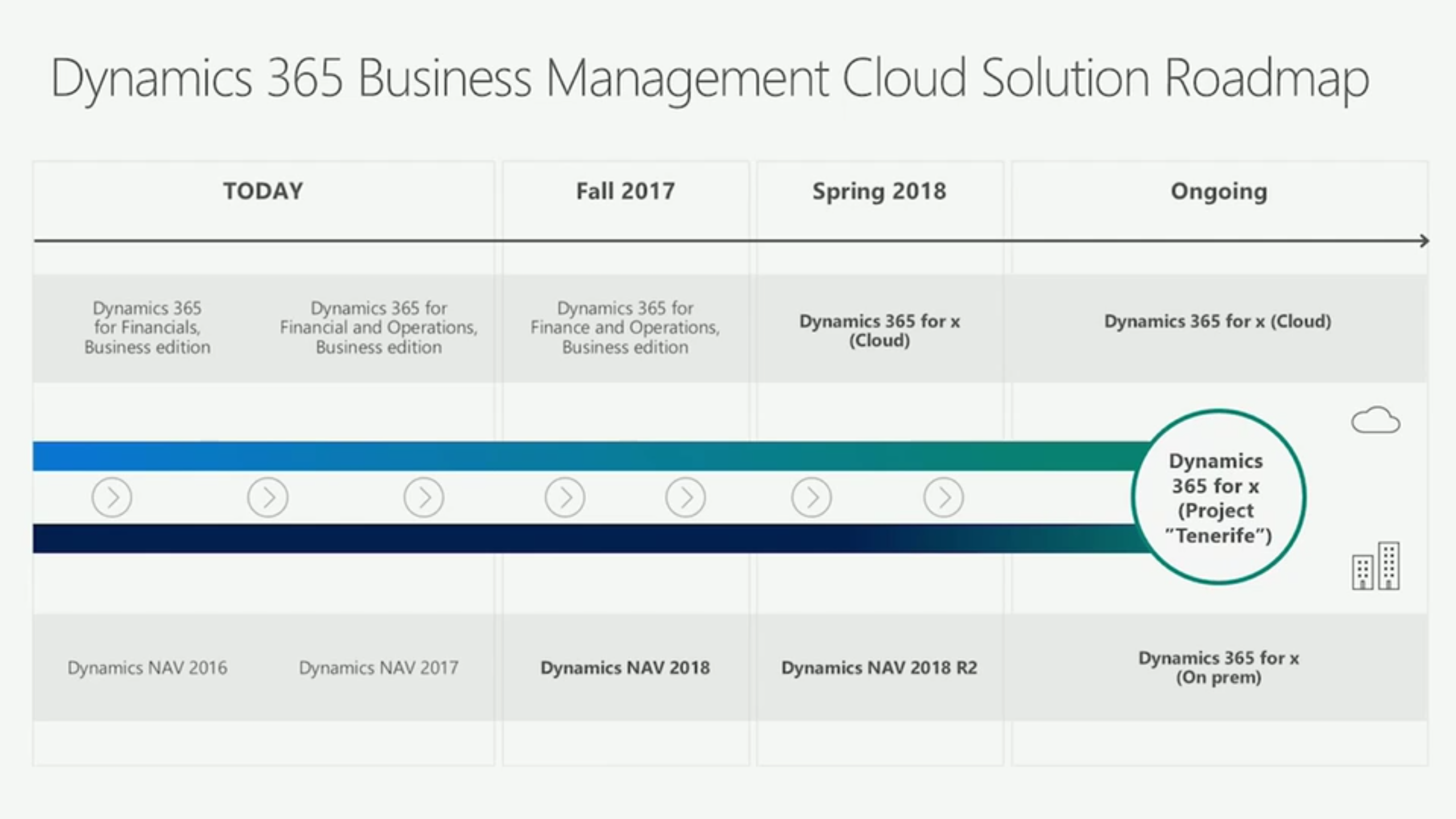Click the cloud icon beside the circle
The height and width of the screenshot is (819, 1456).
click(x=1376, y=420)
